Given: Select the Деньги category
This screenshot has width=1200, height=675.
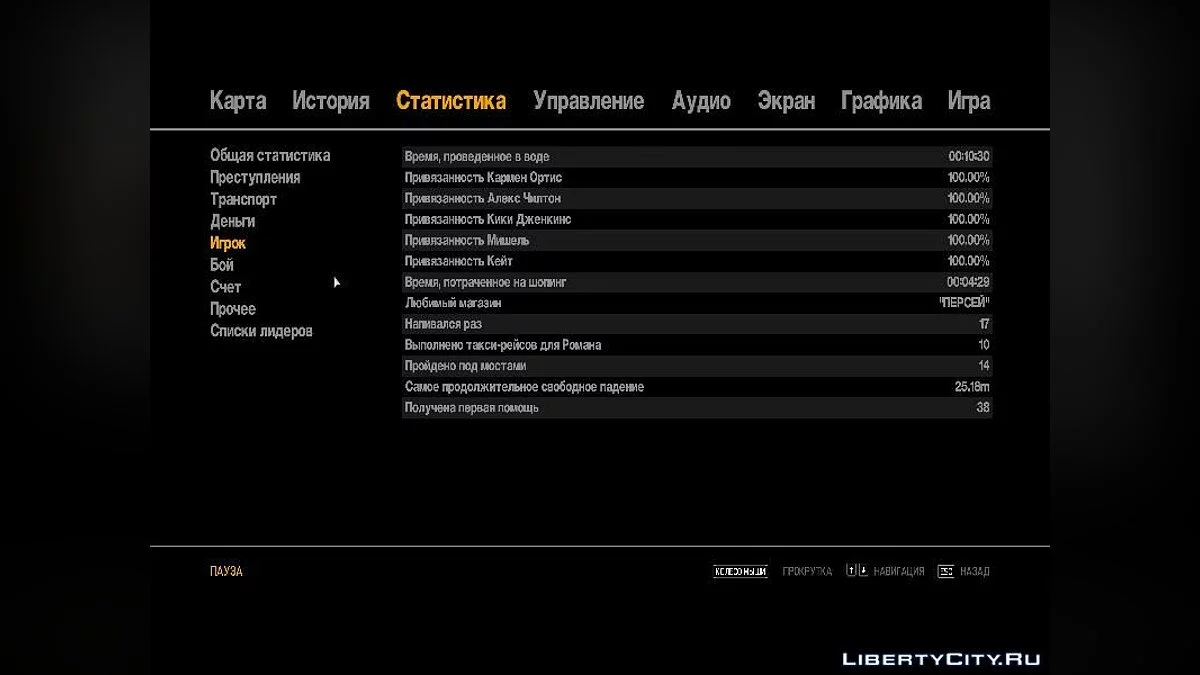Looking at the screenshot, I should (x=232, y=221).
